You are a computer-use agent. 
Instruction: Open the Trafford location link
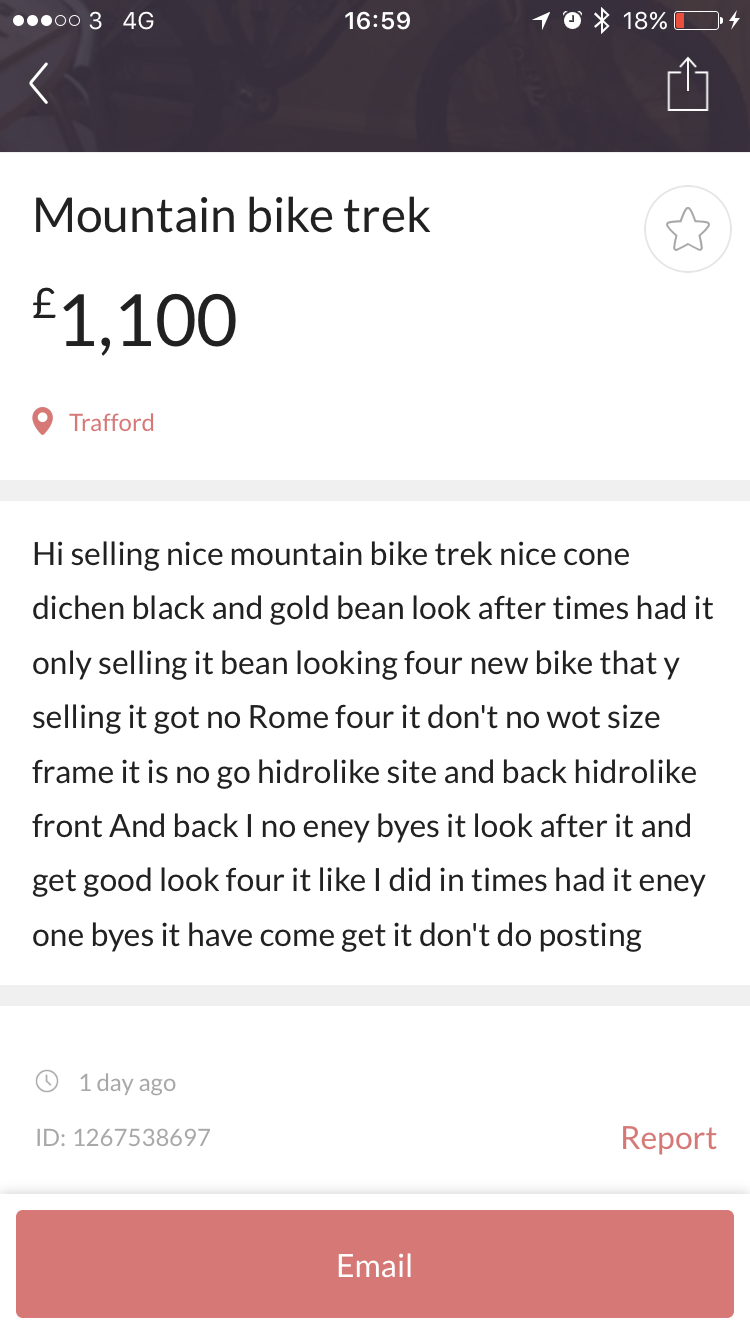111,422
